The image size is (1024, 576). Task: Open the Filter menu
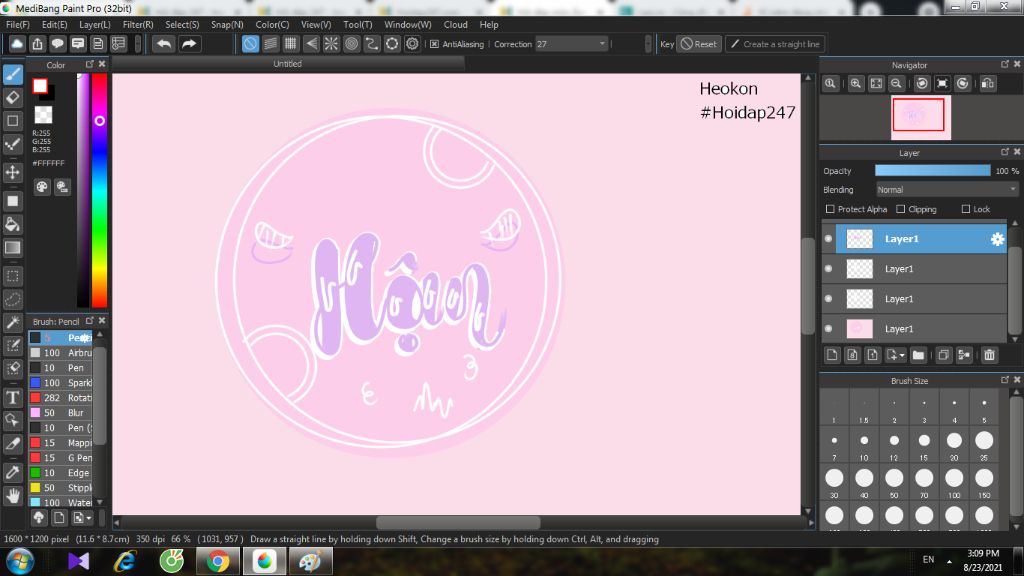click(x=138, y=24)
